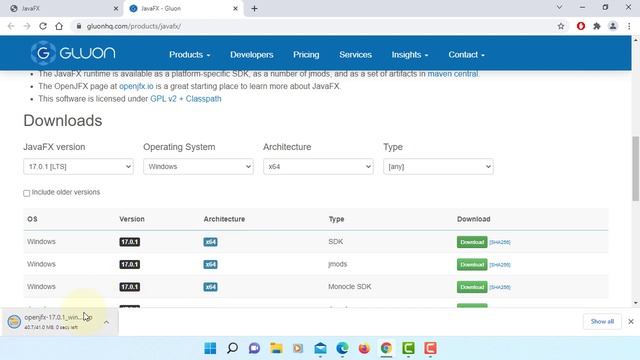Screen dimensions: 640x360
Task: Open Microsoft Edge from taskbar
Action: (342, 348)
